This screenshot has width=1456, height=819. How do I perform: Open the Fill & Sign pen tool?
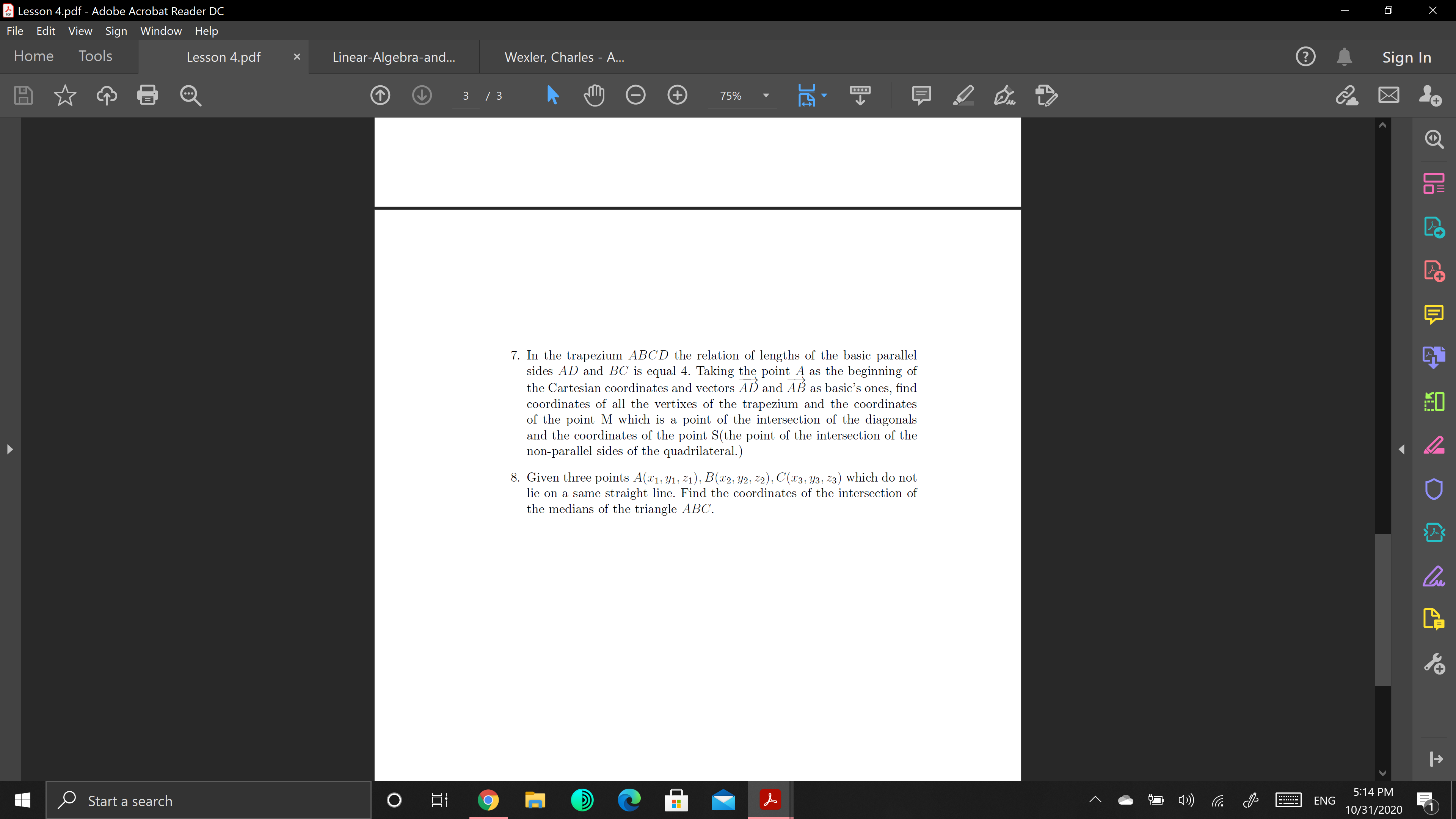click(x=1004, y=95)
